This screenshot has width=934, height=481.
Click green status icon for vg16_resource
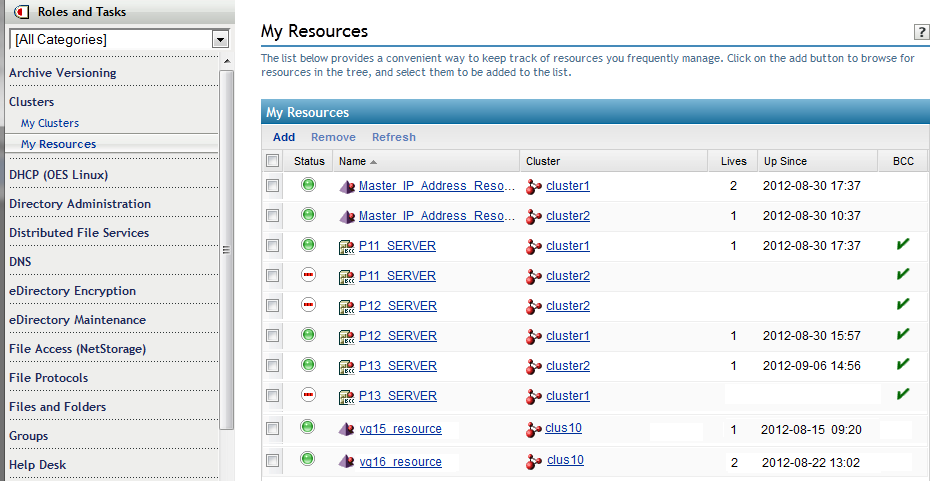(x=307, y=459)
